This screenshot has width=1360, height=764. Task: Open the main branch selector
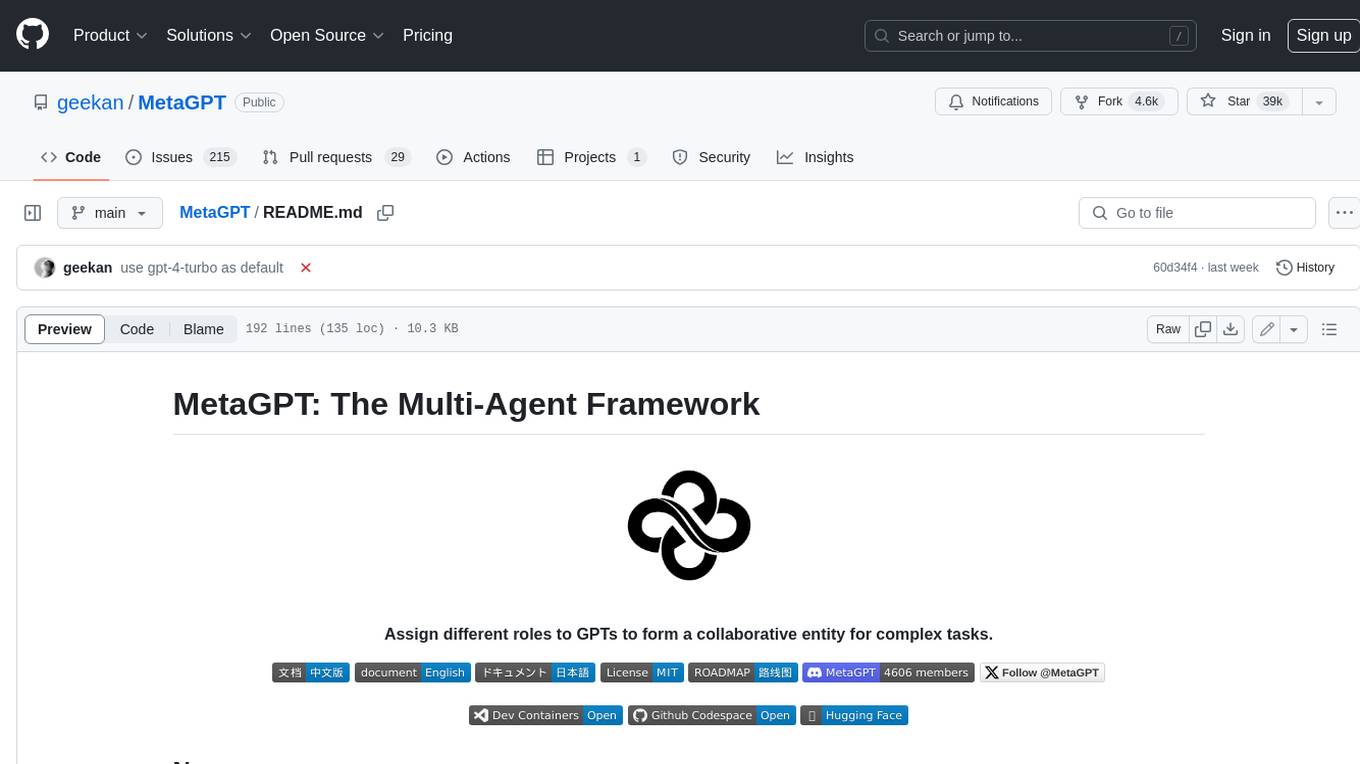[x=110, y=213]
